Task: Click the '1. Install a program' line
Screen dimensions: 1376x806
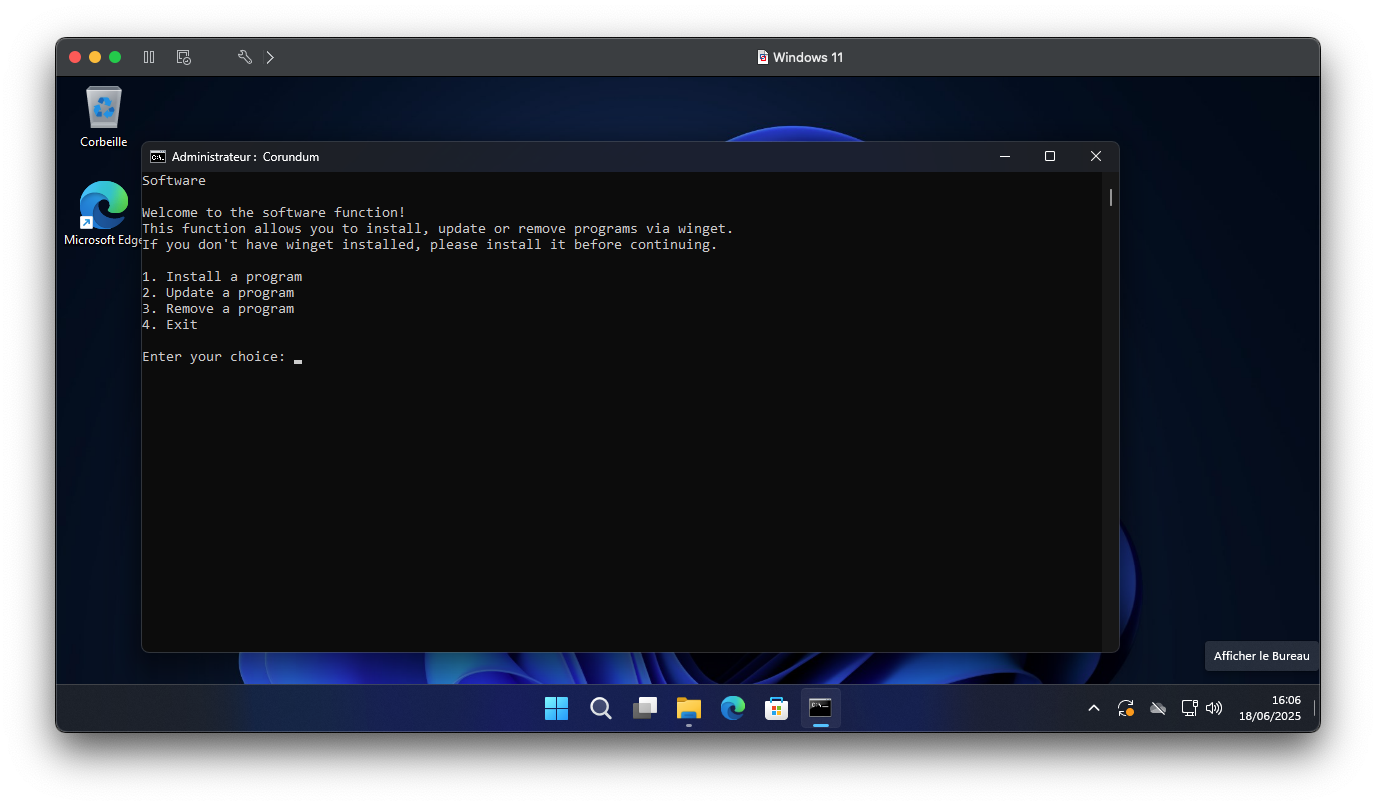Action: point(222,277)
